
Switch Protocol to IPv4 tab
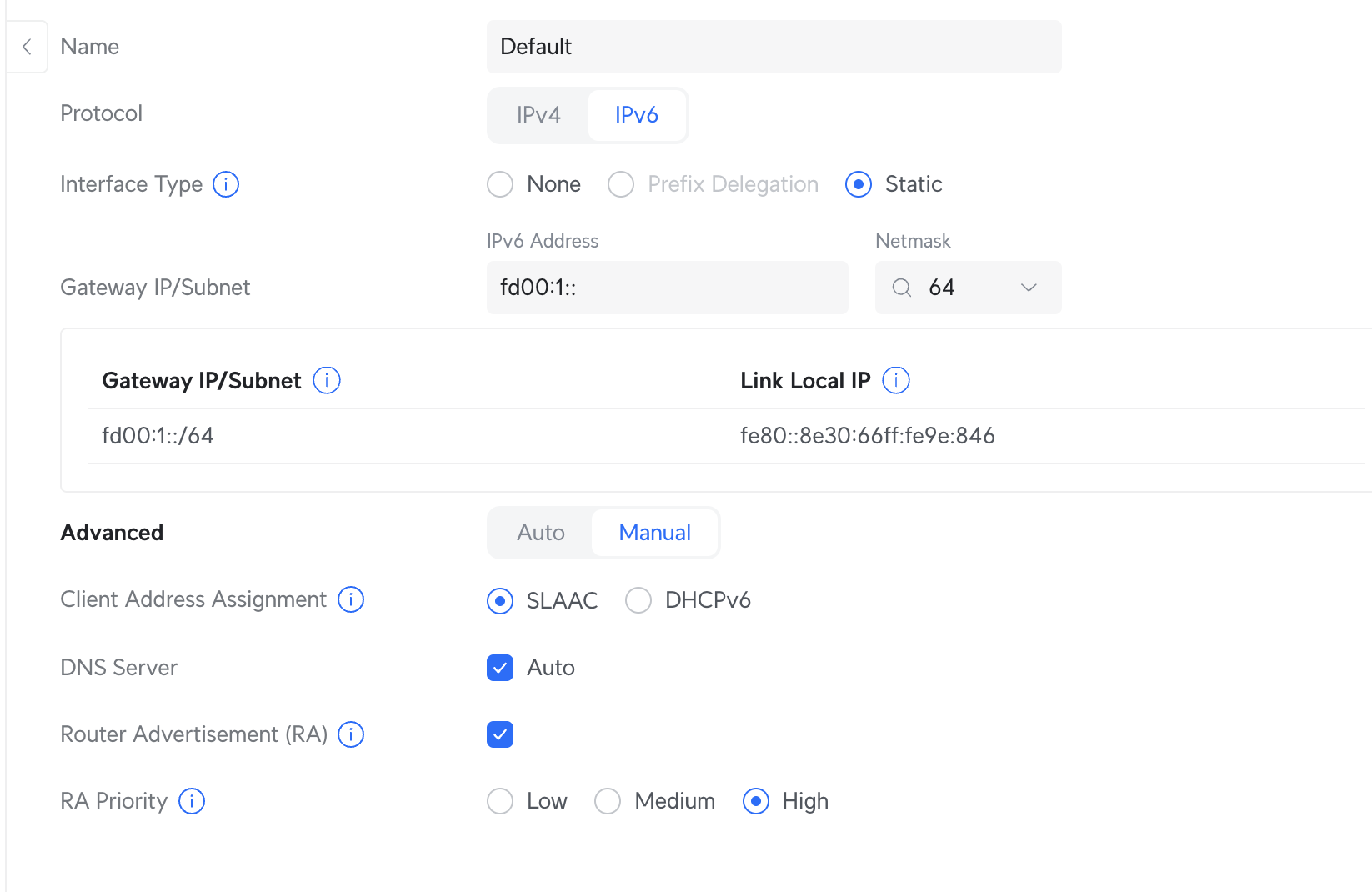[x=538, y=115]
